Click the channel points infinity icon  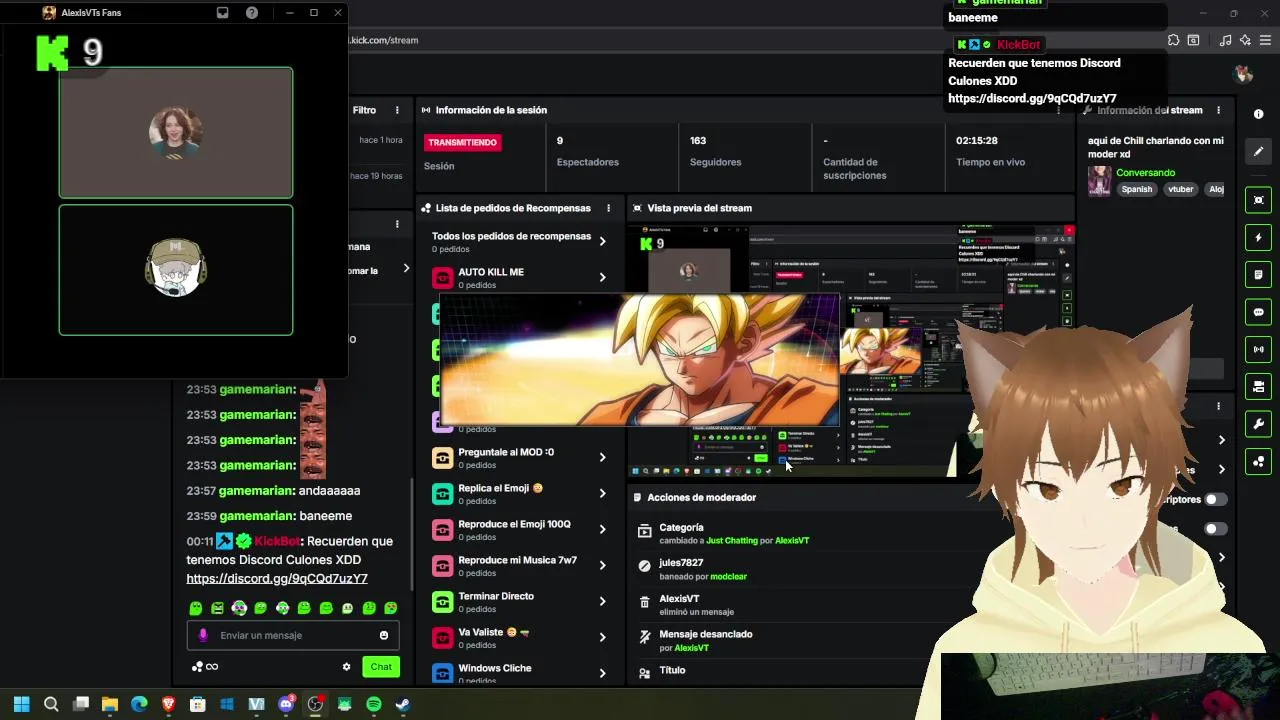point(205,667)
